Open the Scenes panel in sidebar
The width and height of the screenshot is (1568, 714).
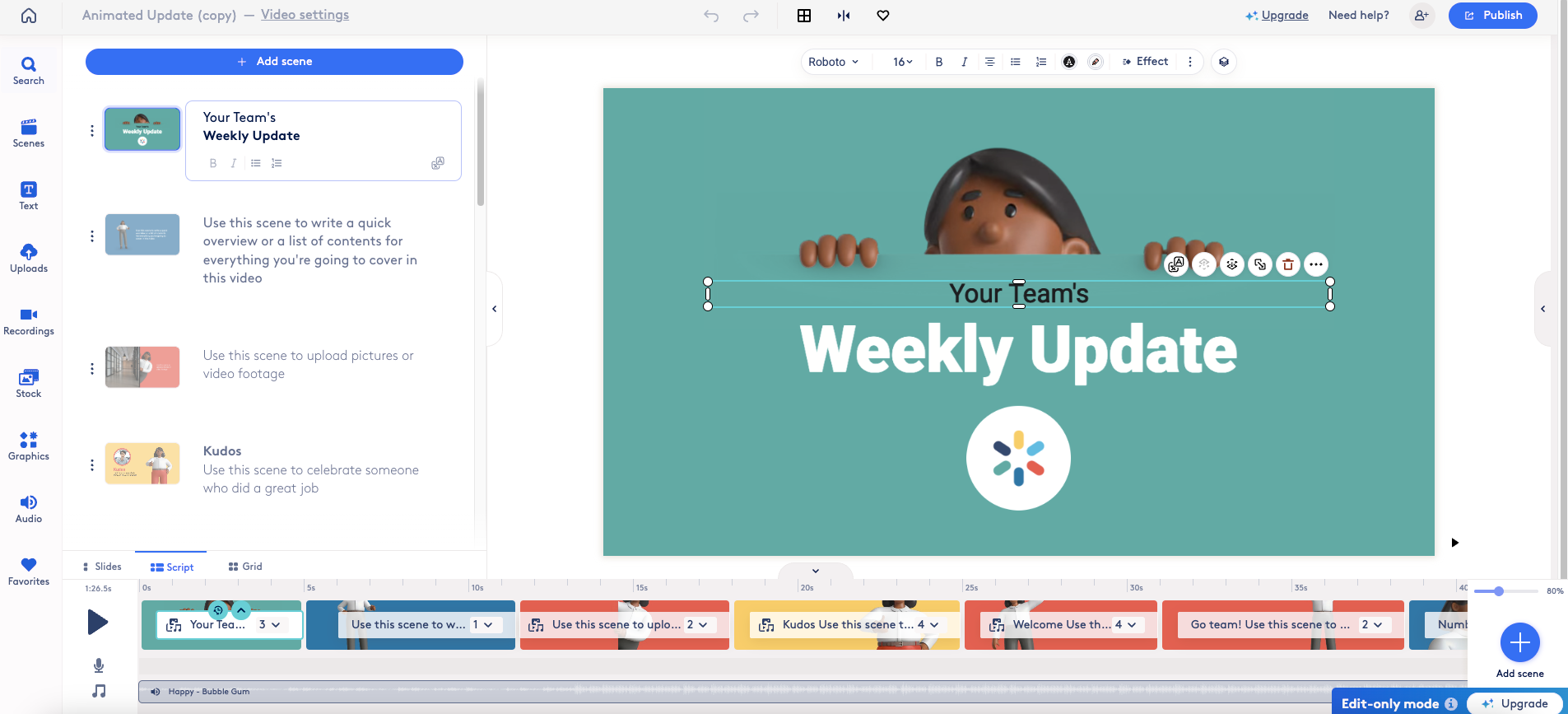point(29,133)
